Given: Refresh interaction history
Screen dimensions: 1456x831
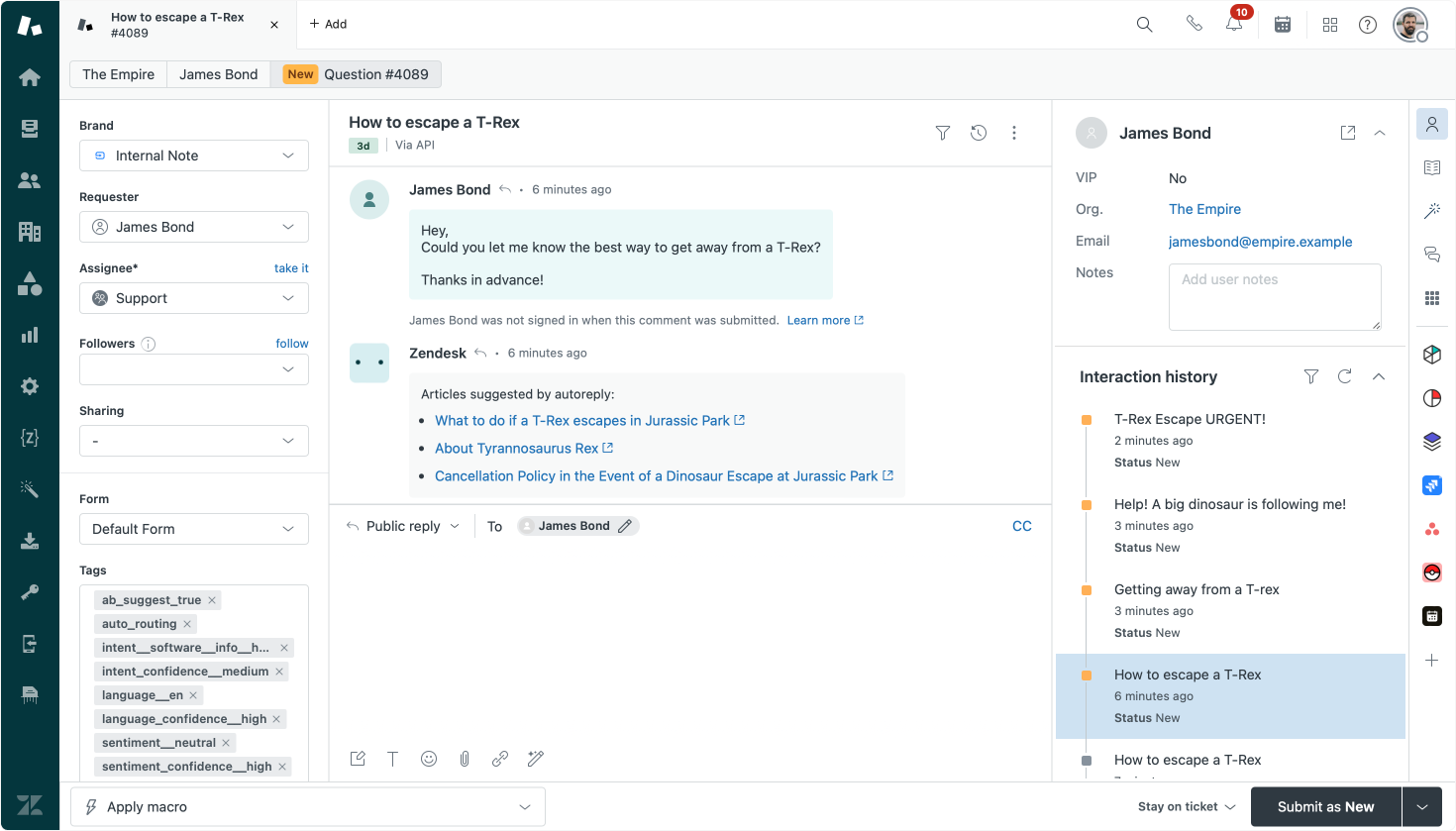Looking at the screenshot, I should (x=1345, y=376).
